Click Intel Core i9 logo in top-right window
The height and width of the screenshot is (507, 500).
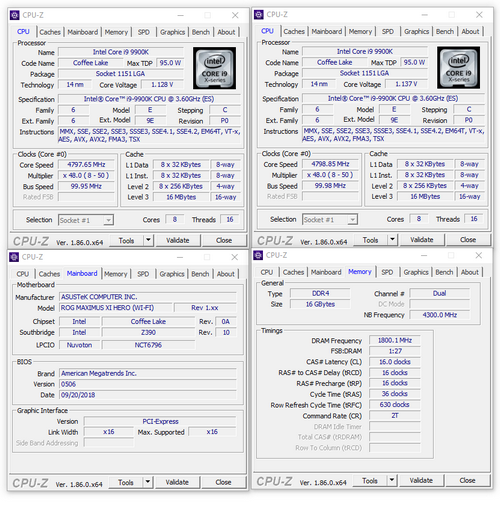point(458,67)
